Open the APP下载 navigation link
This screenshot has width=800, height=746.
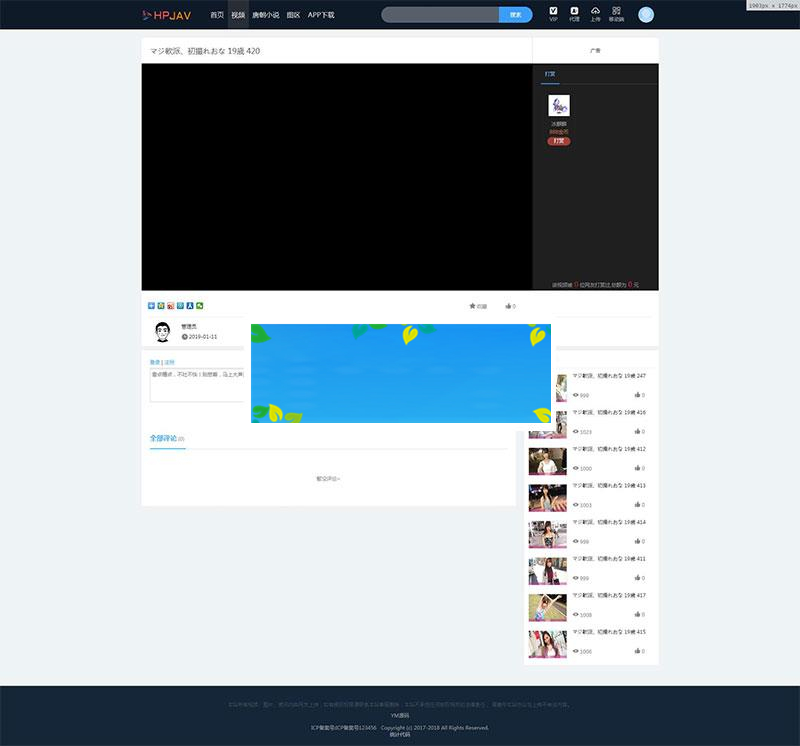pos(321,15)
